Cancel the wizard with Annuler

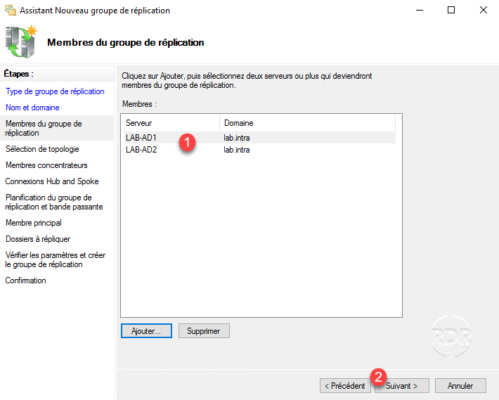(x=460, y=386)
